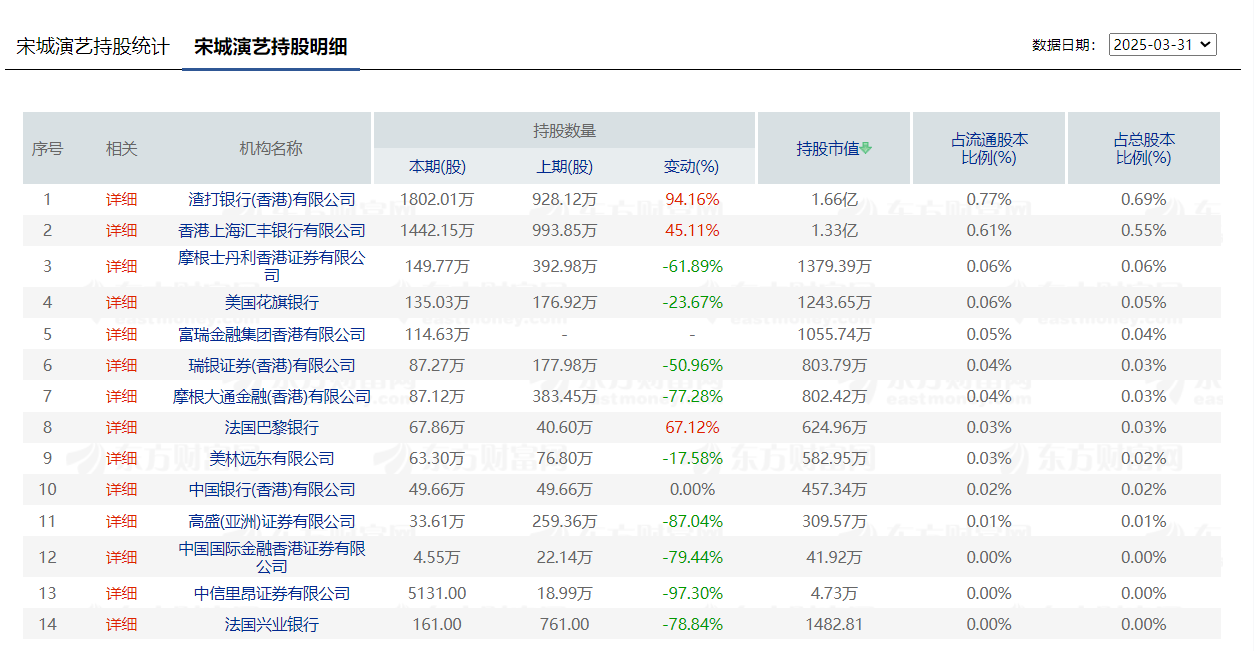Open 详细 link for 香港上海汇丰银行有限公司

click(x=122, y=230)
